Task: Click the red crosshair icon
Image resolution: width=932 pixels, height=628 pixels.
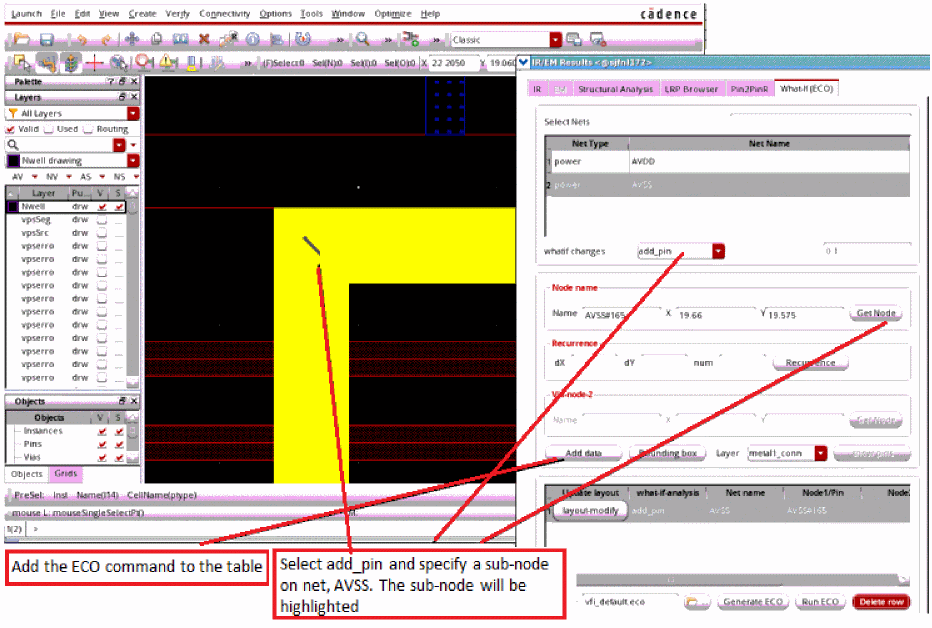Action: [x=94, y=62]
